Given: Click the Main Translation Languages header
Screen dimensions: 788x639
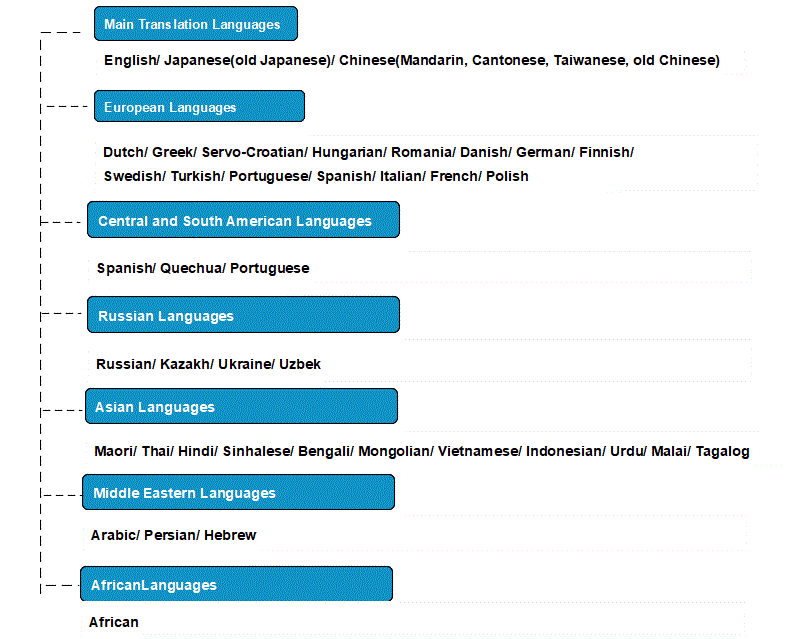Looking at the screenshot, I should (x=196, y=24).
